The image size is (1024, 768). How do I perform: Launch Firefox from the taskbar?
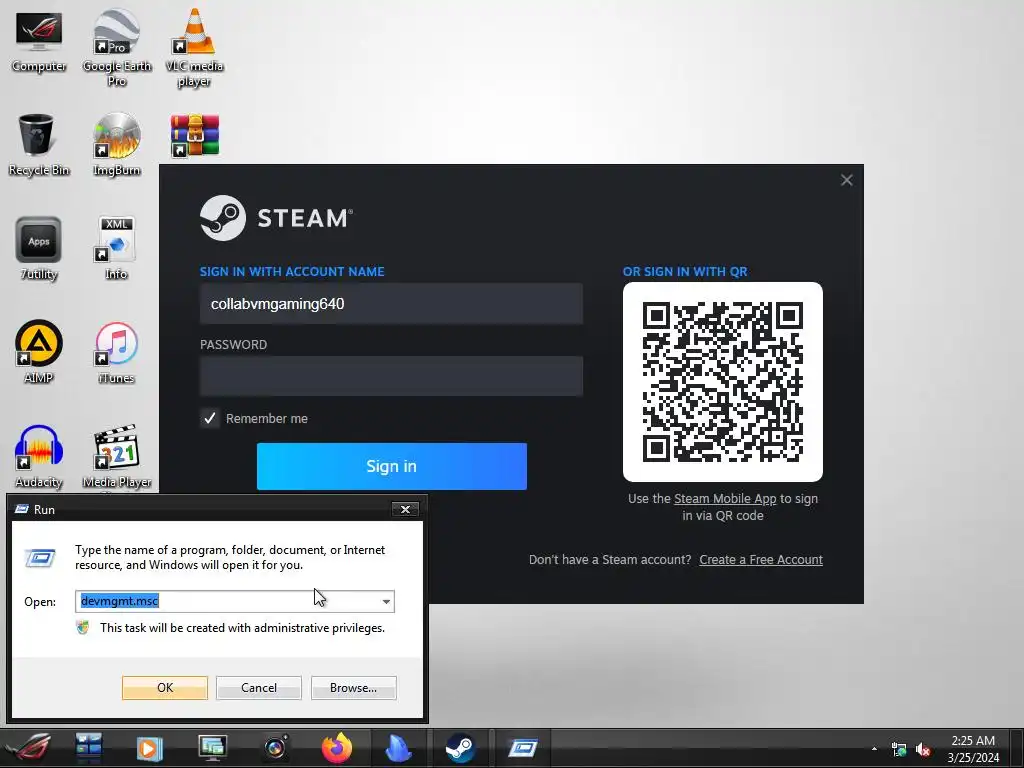click(336, 748)
